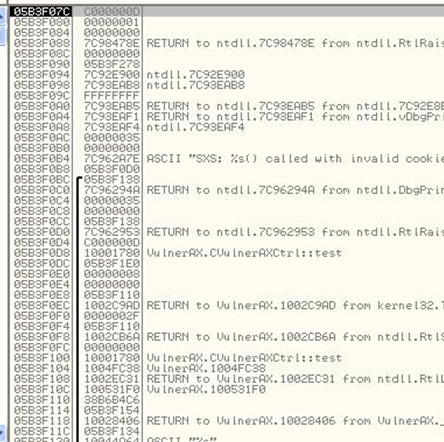444x442 pixels.
Task: Click the value 0000002F
Action: [112, 316]
